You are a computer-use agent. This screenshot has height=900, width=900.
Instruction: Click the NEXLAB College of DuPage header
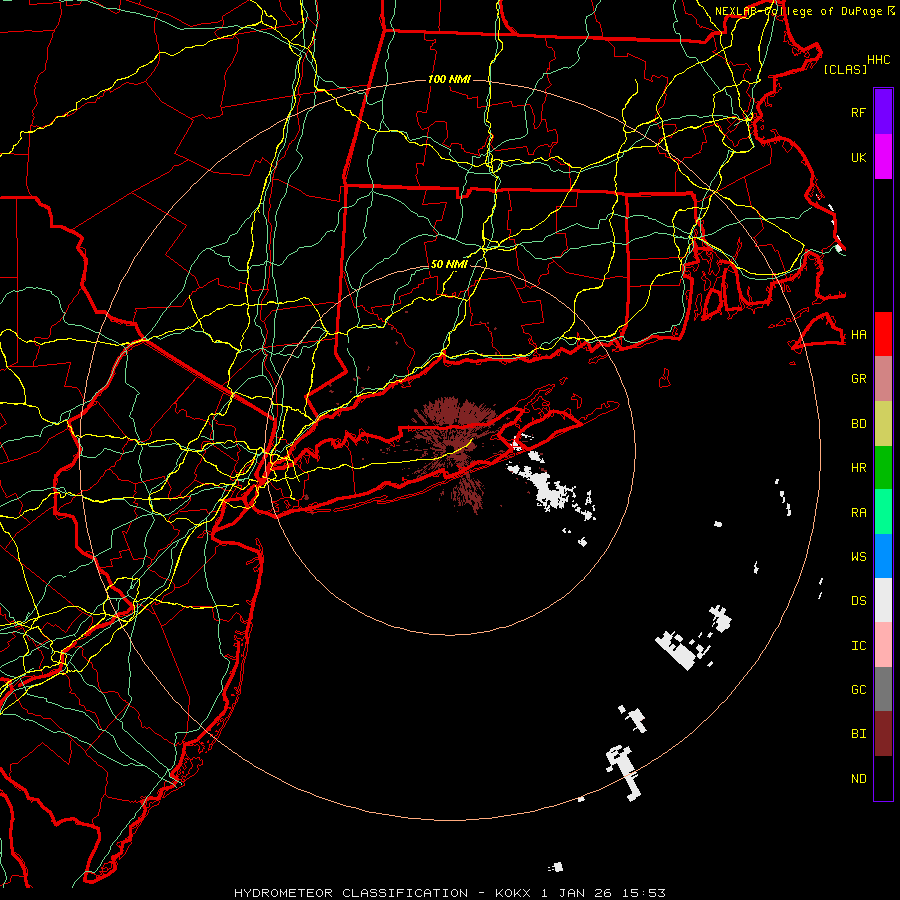(x=805, y=11)
